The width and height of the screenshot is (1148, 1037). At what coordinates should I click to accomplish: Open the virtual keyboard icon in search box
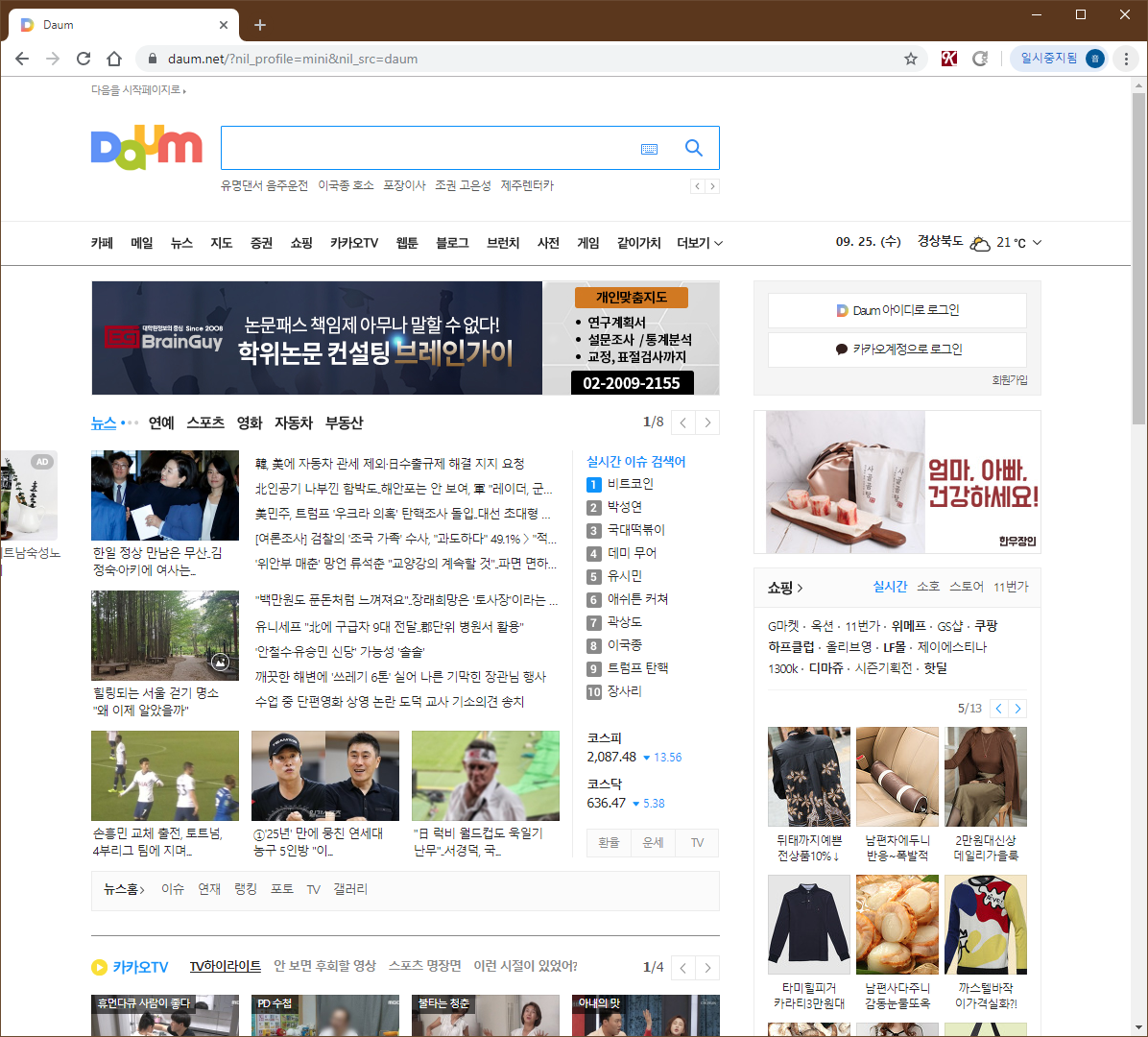point(649,149)
